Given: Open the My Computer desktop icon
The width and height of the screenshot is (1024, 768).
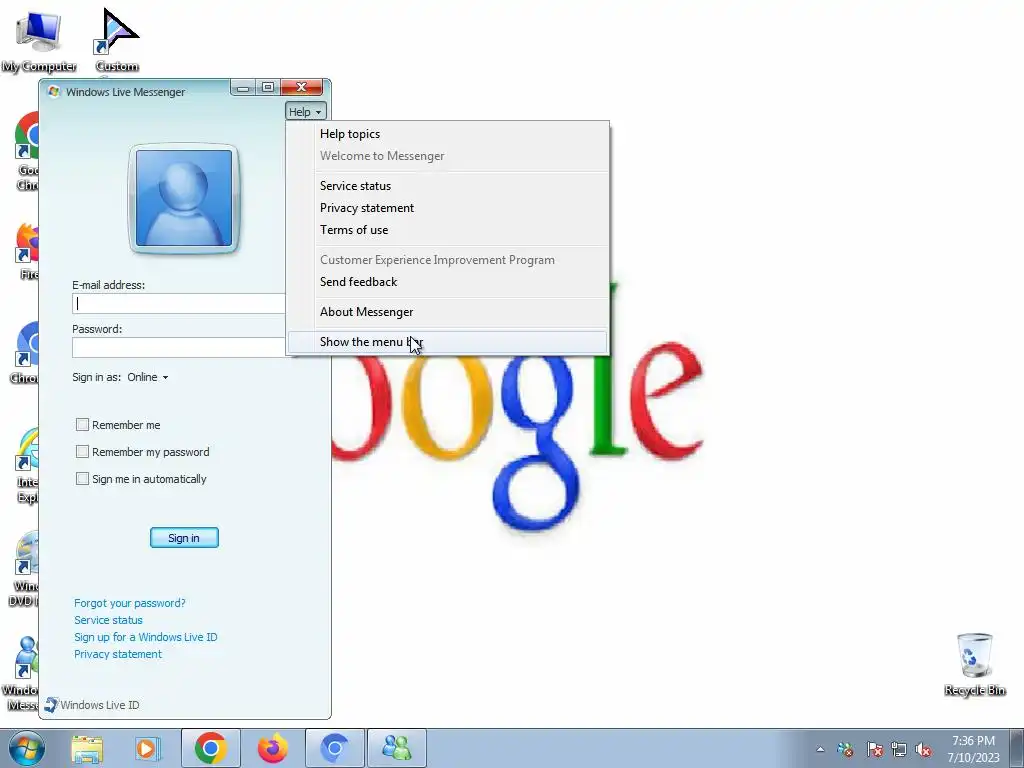Looking at the screenshot, I should point(39,39).
